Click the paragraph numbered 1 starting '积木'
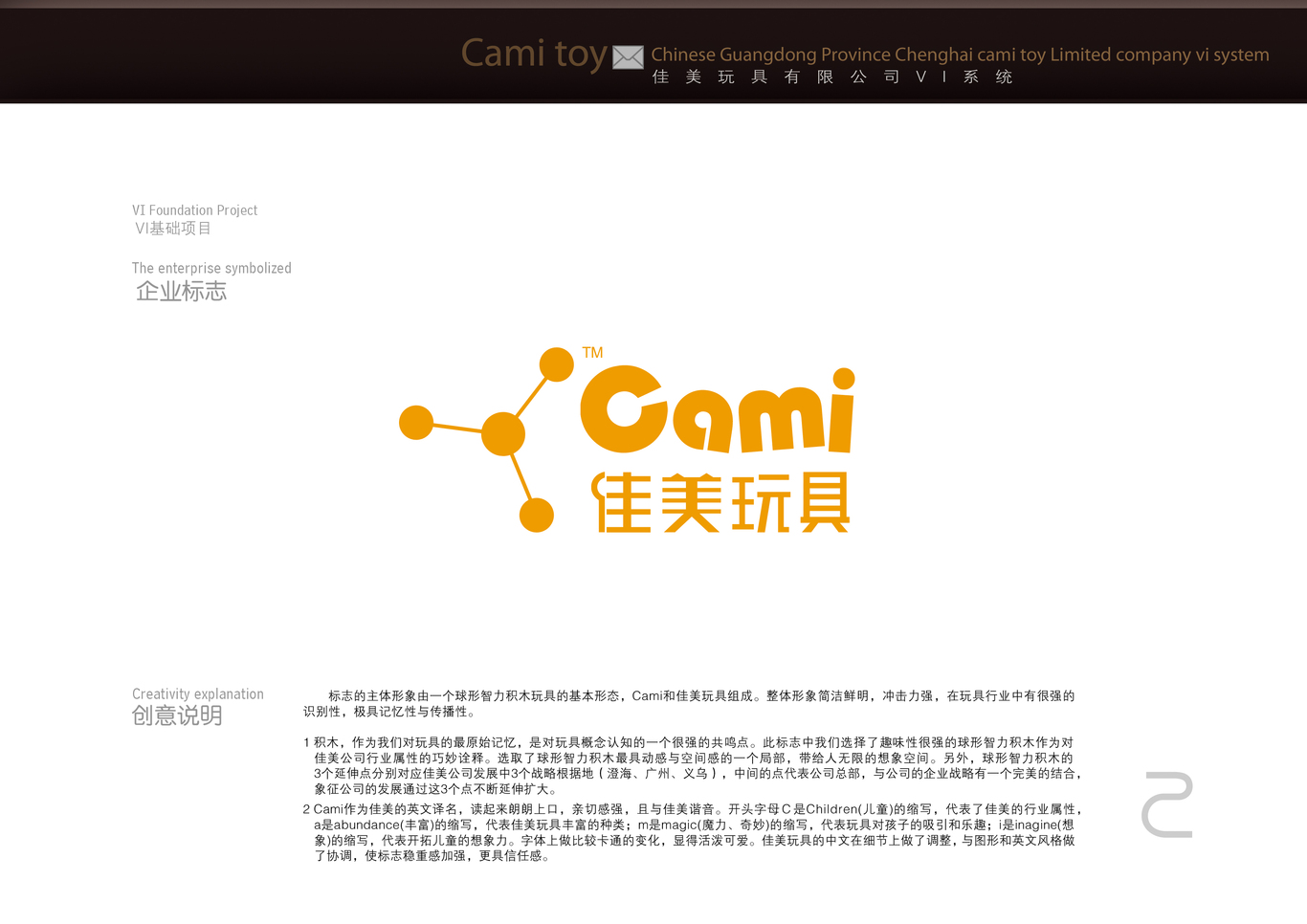1307x924 pixels. pyautogui.click(x=693, y=766)
